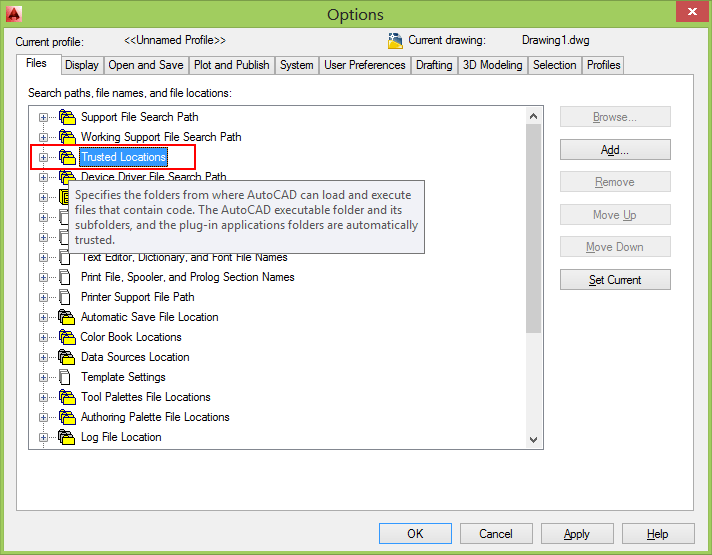Expand the Print File, Spooler, Prolog node
Viewport: 712px width, 555px height.
43,278
